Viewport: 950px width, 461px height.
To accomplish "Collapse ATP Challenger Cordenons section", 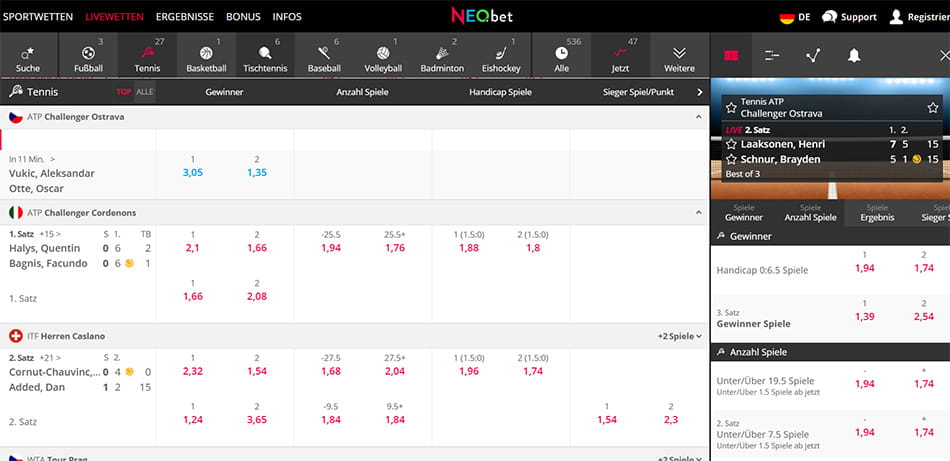I will pos(699,213).
